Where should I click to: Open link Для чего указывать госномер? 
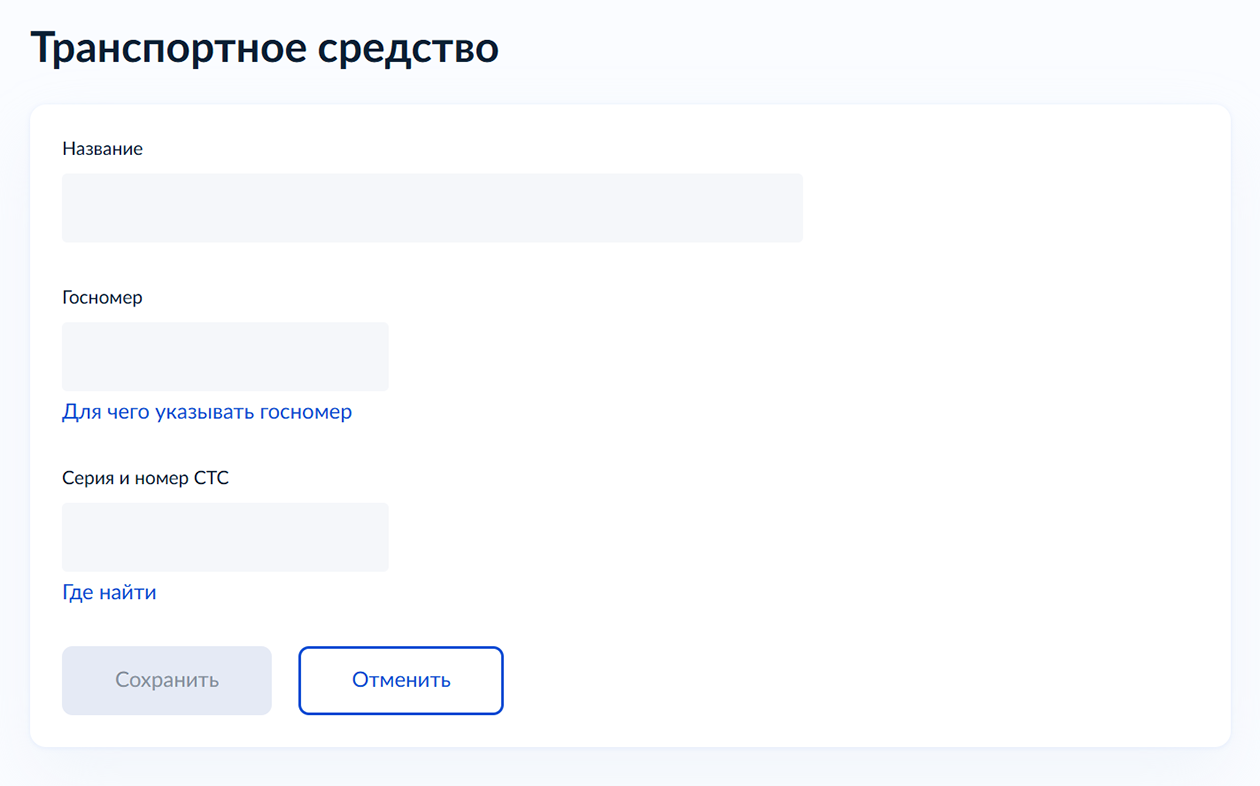(206, 411)
